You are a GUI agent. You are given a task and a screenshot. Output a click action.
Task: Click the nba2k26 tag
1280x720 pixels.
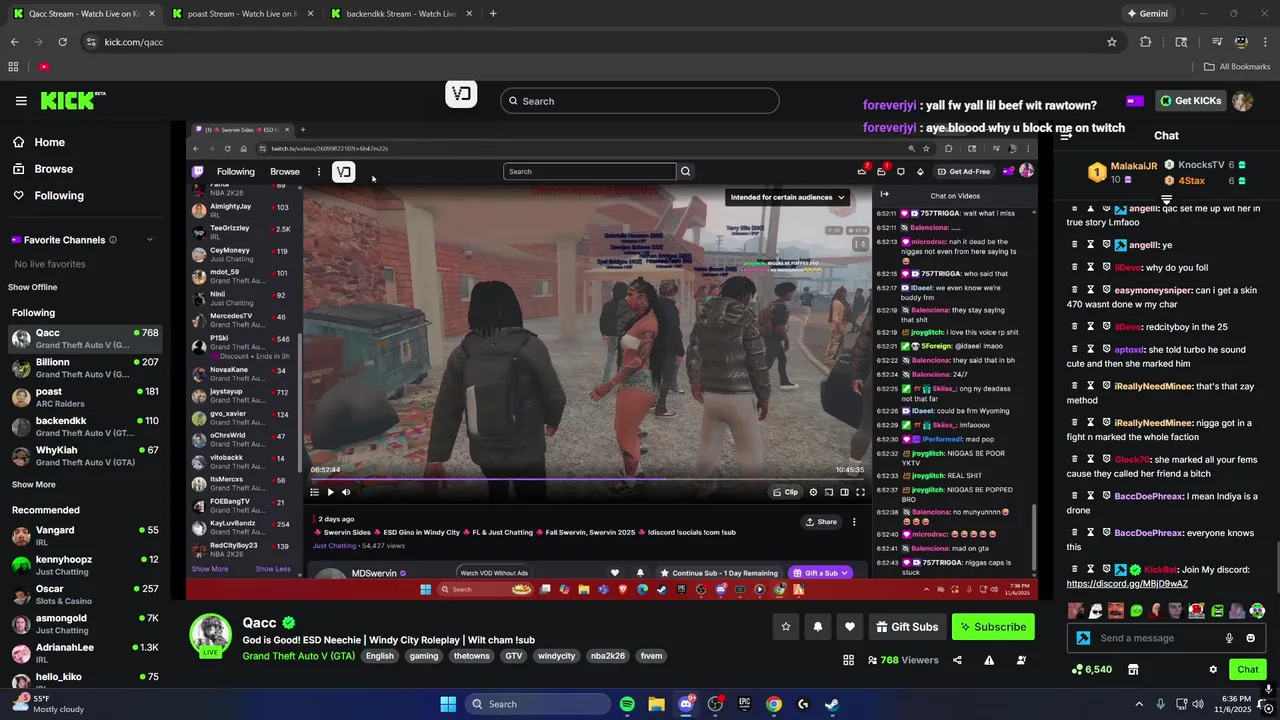pos(608,656)
